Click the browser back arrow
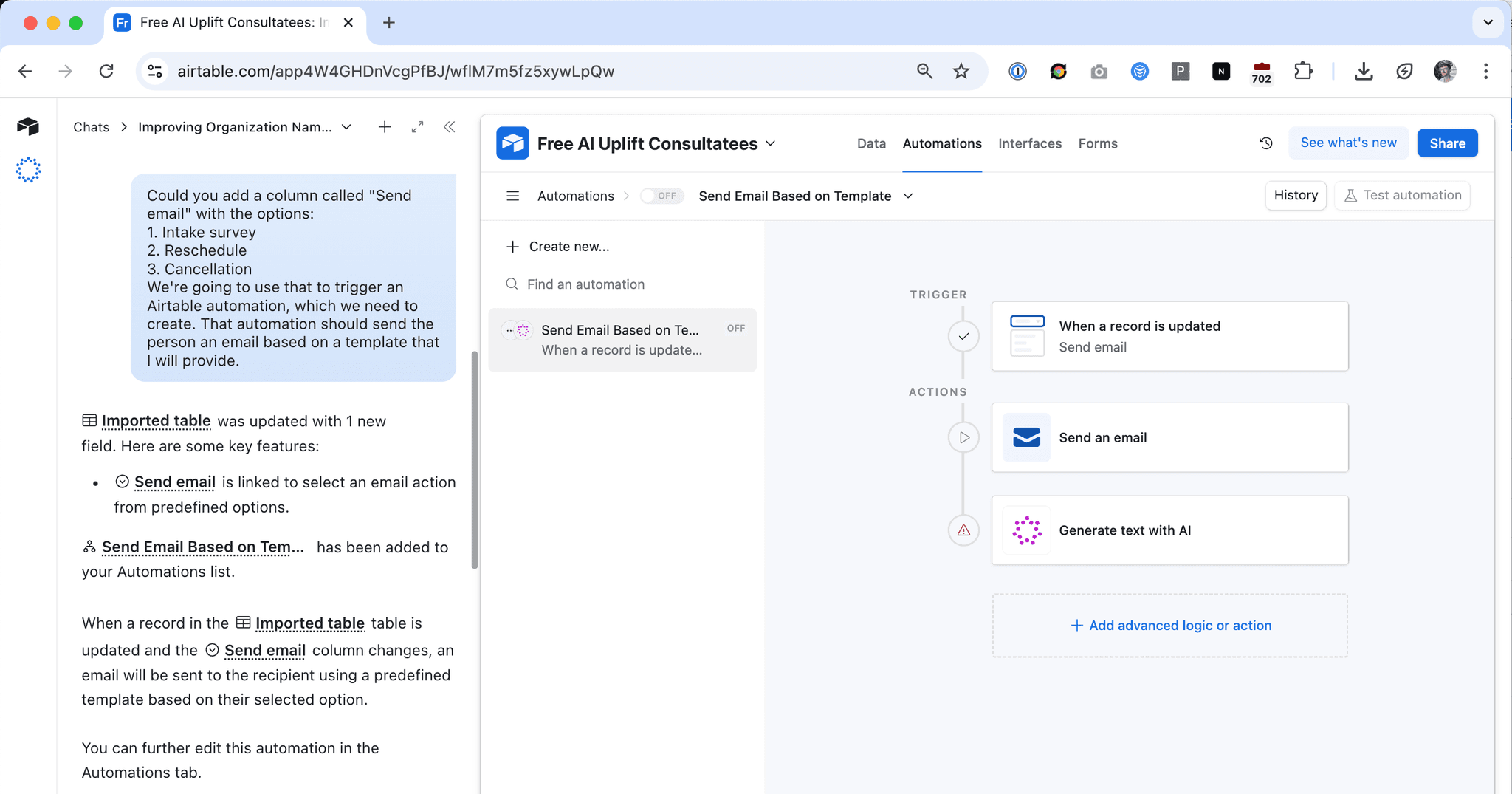The image size is (1512, 794). [25, 71]
